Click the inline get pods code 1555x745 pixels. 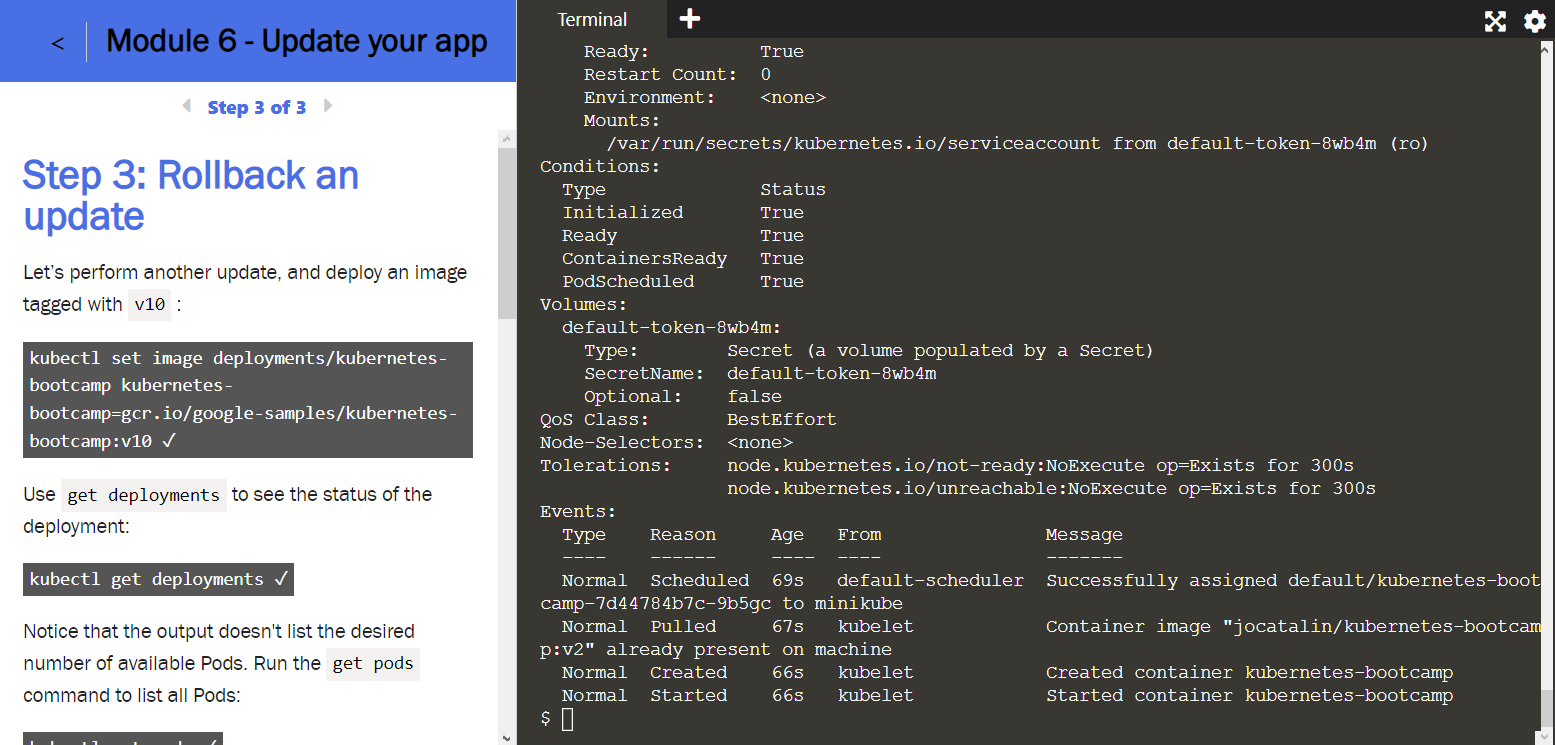(x=373, y=664)
